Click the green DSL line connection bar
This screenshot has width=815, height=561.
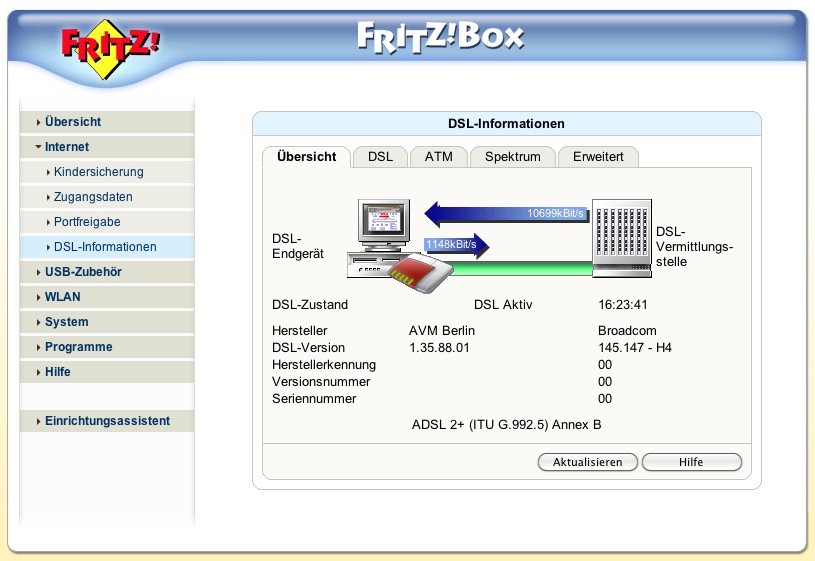522,268
